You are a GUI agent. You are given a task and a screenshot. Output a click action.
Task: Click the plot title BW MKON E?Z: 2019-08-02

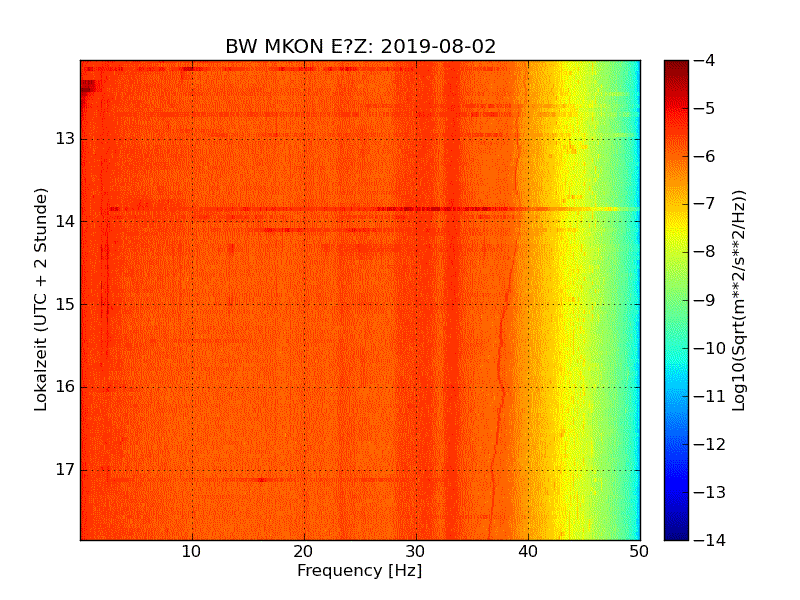(x=360, y=46)
